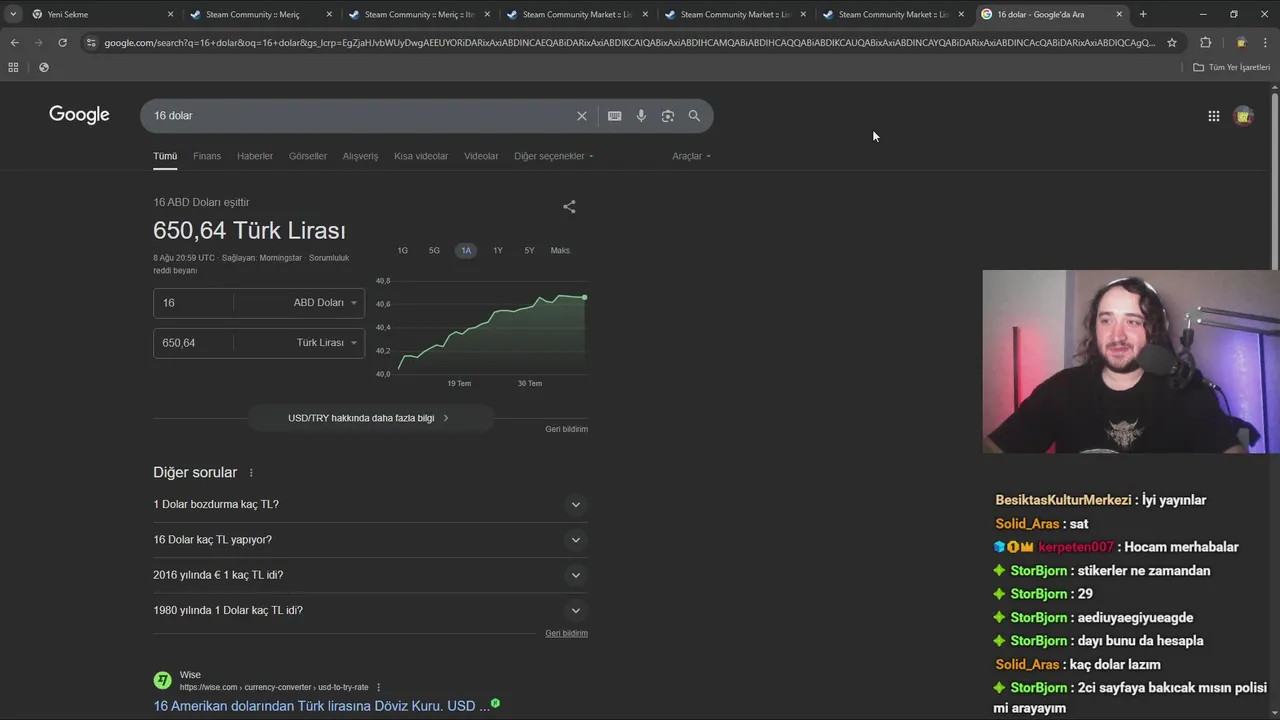1280x720 pixels.
Task: Select the 1Y chart range
Action: pos(498,251)
